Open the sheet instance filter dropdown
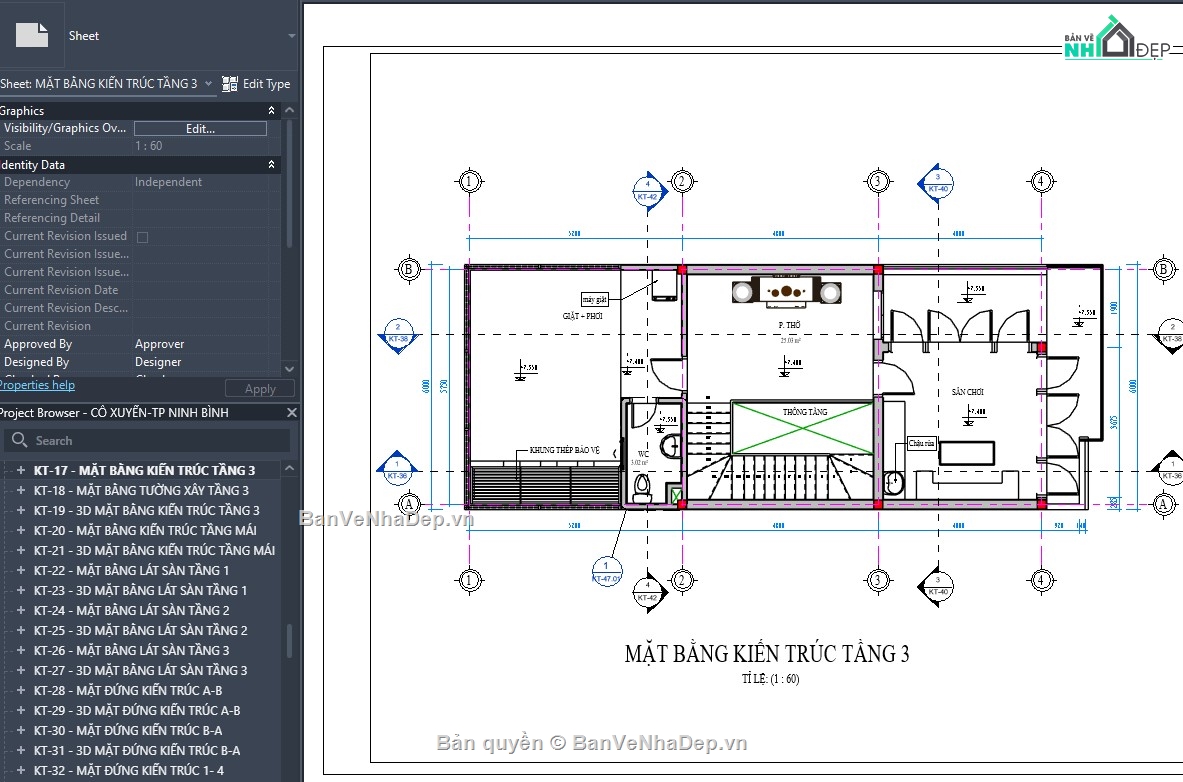Image resolution: width=1183 pixels, height=782 pixels. point(209,84)
